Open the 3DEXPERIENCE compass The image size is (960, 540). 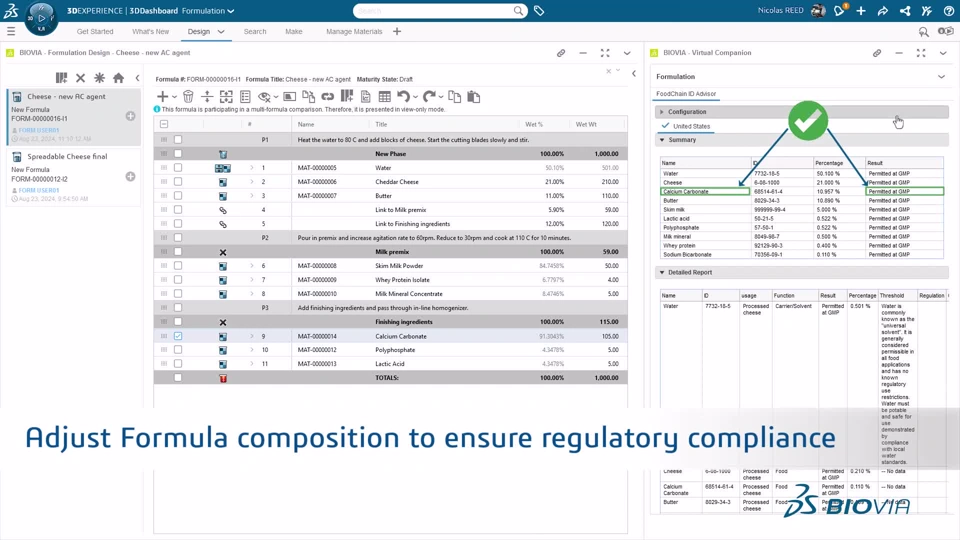pyautogui.click(x=41, y=18)
